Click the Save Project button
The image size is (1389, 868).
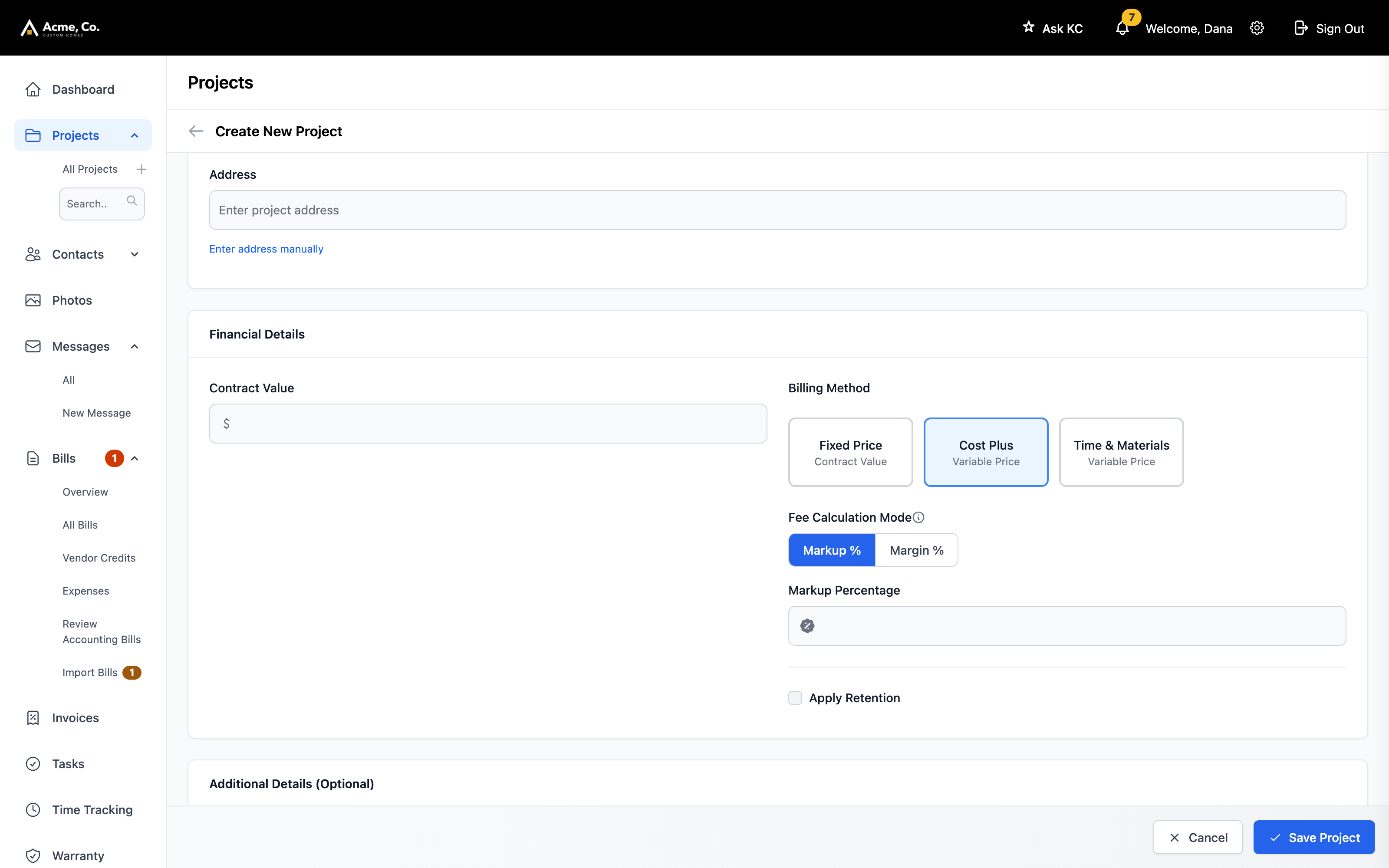pos(1314,838)
